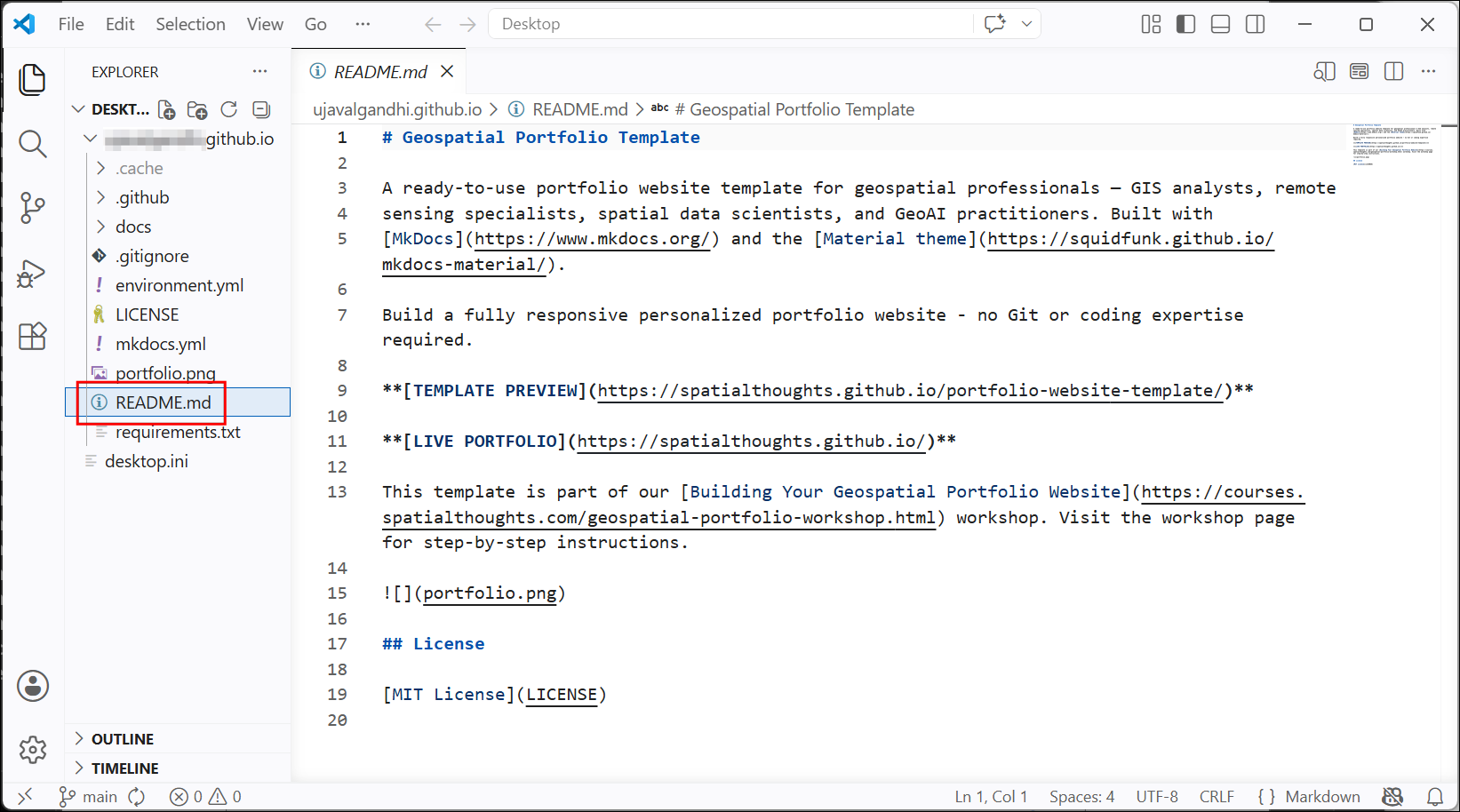Image resolution: width=1460 pixels, height=812 pixels.
Task: Refresh the Explorer file tree
Action: tap(229, 110)
